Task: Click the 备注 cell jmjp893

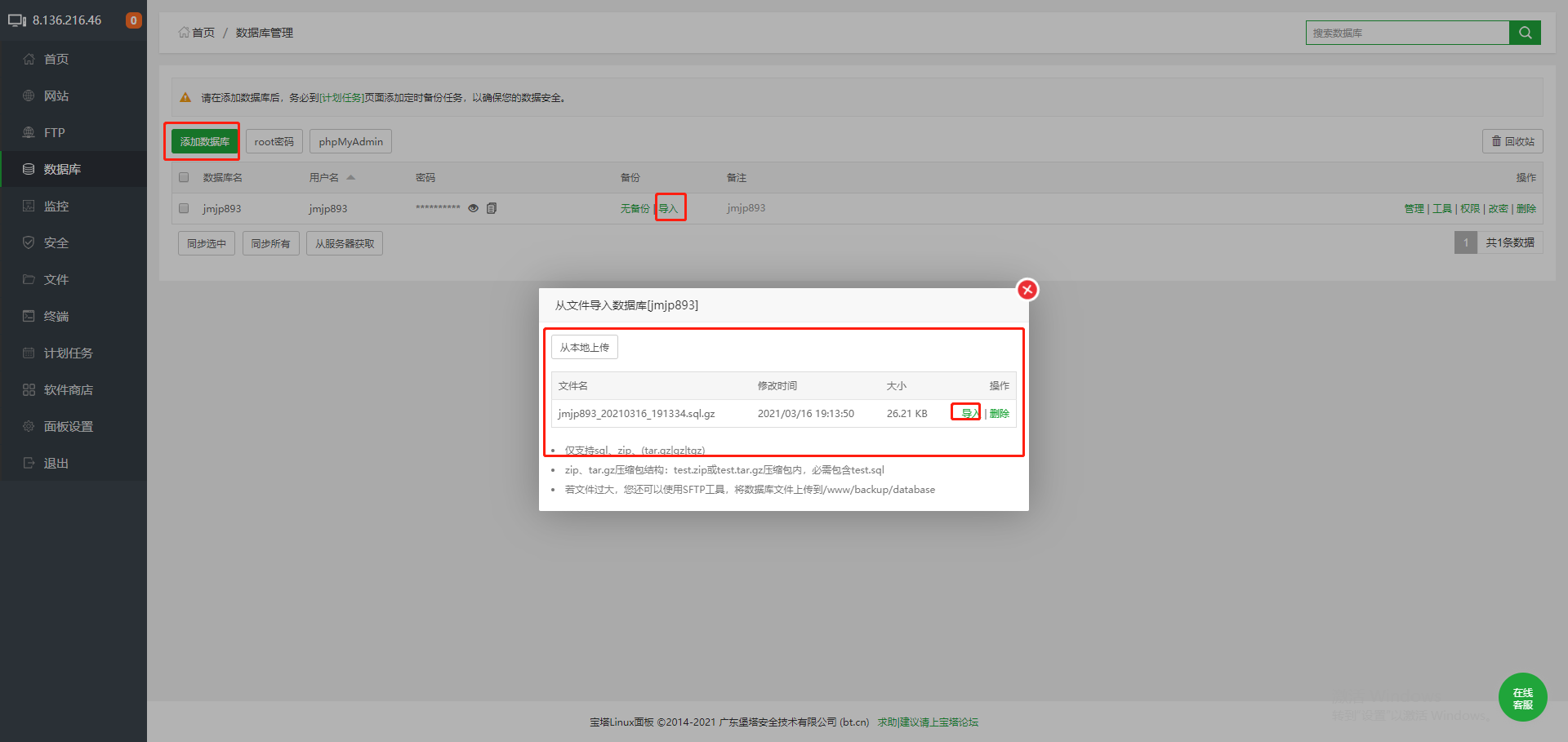Action: pos(746,208)
